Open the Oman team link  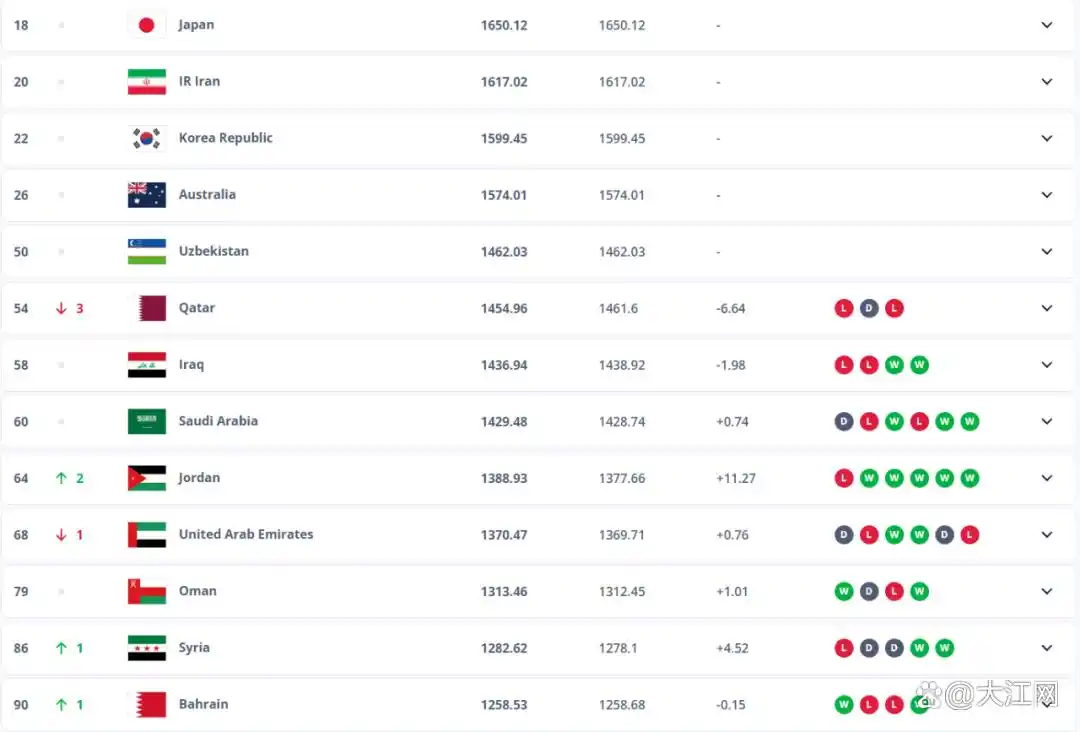(x=197, y=591)
